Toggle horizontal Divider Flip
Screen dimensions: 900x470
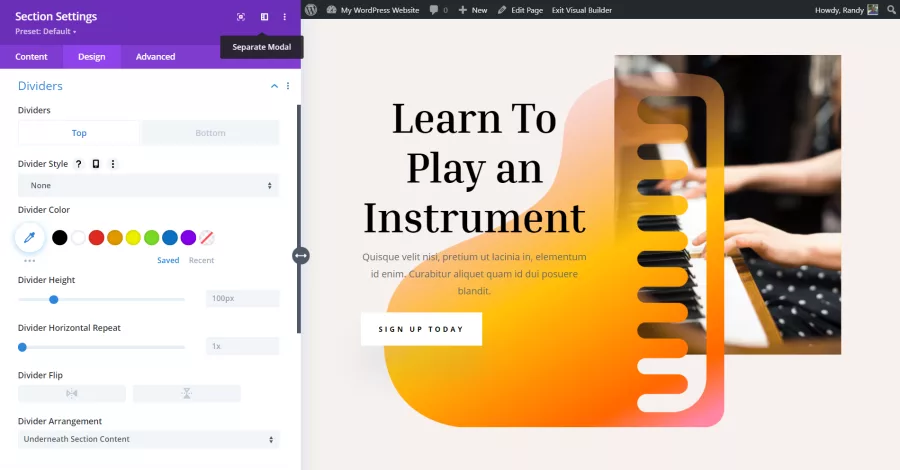pos(72,393)
